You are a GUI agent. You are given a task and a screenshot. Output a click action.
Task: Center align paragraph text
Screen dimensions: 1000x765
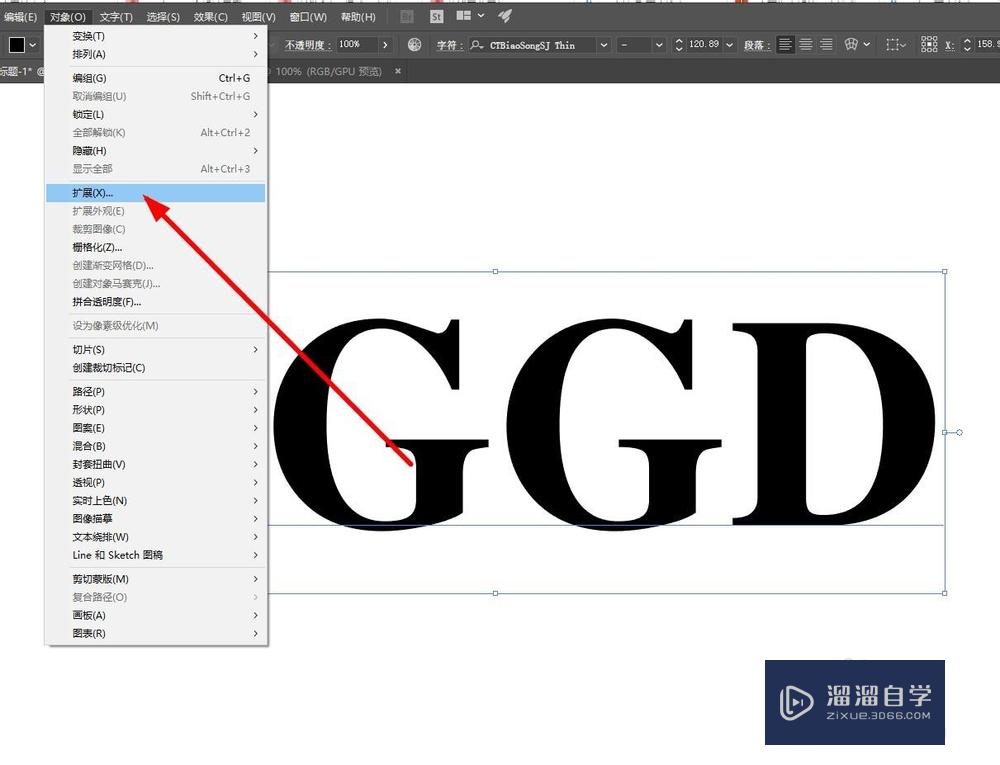pyautogui.click(x=806, y=45)
